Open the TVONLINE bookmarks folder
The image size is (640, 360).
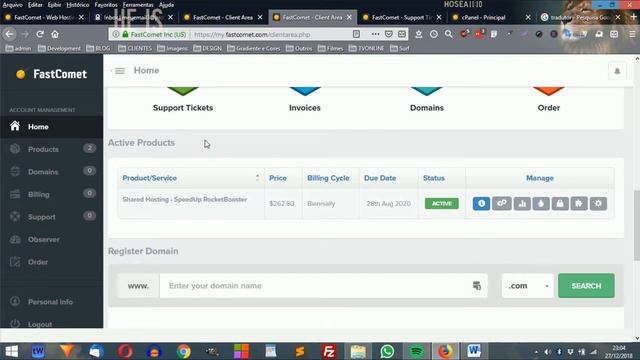point(367,48)
